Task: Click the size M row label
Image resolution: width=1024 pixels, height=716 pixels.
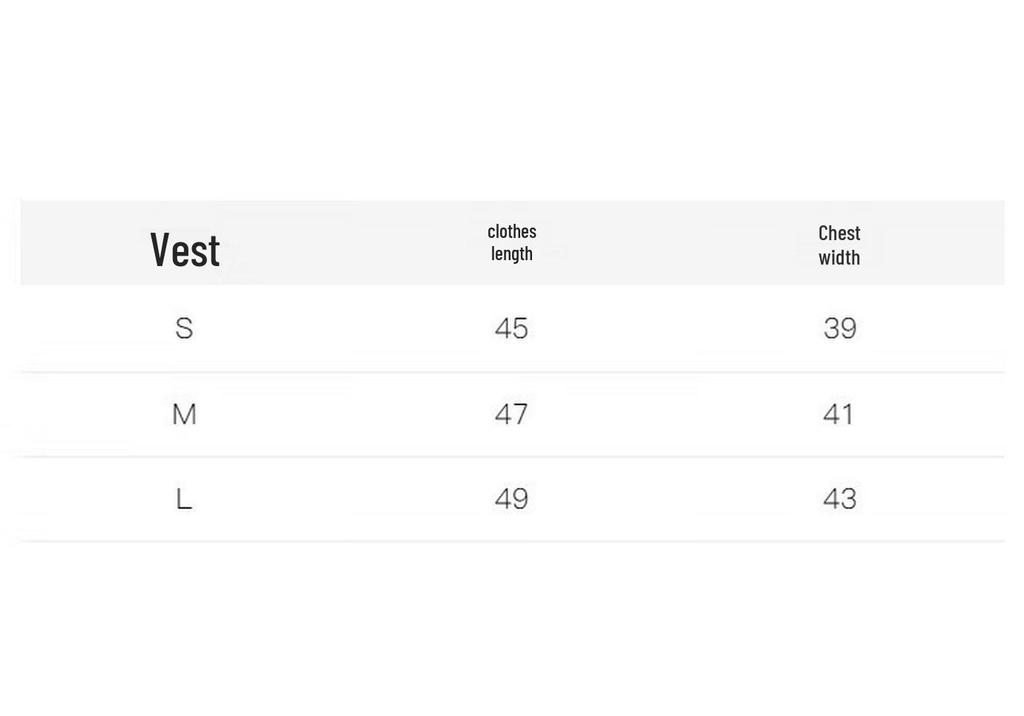Action: click(x=184, y=414)
